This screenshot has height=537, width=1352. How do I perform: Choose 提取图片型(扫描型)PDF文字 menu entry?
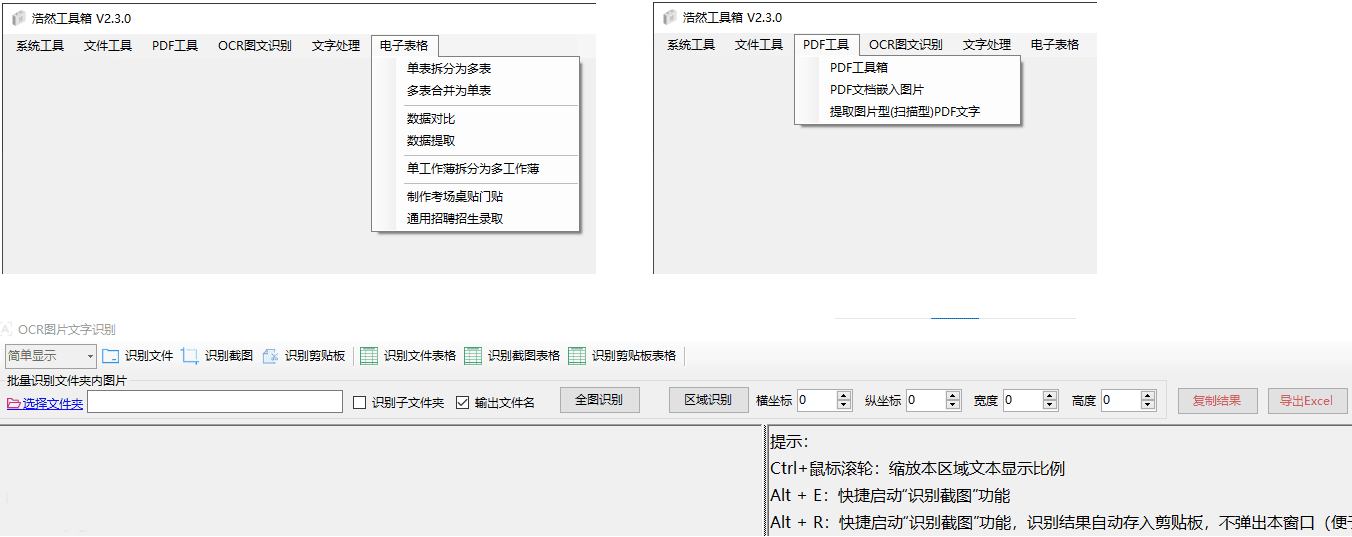tap(904, 112)
